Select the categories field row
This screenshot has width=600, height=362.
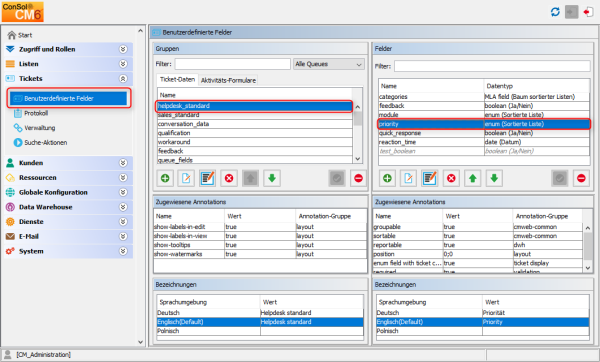(x=484, y=97)
